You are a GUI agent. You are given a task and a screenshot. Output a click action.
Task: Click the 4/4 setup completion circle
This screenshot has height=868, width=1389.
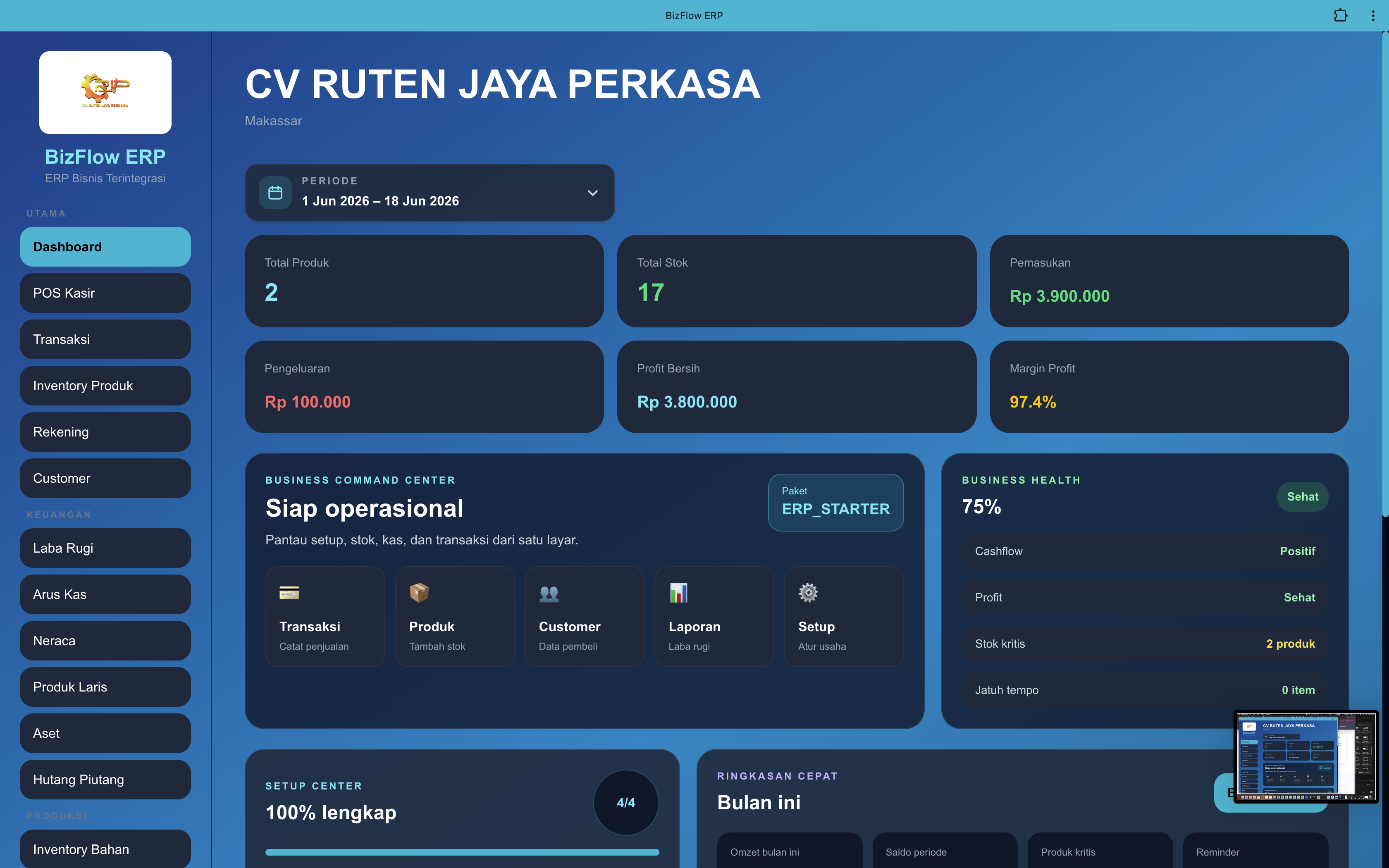click(625, 803)
